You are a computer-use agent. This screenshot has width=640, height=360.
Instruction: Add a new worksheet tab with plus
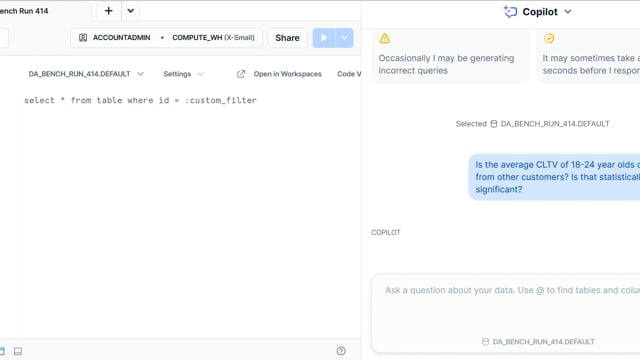[109, 11]
